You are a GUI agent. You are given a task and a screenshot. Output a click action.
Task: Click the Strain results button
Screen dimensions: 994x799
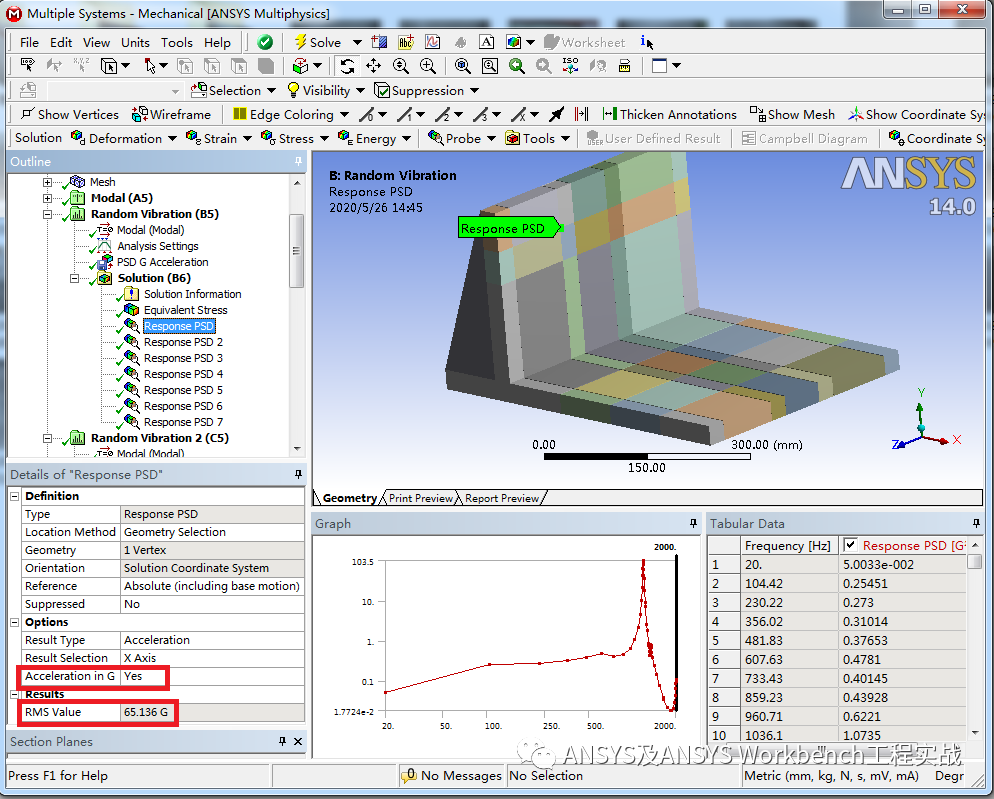tap(212, 138)
